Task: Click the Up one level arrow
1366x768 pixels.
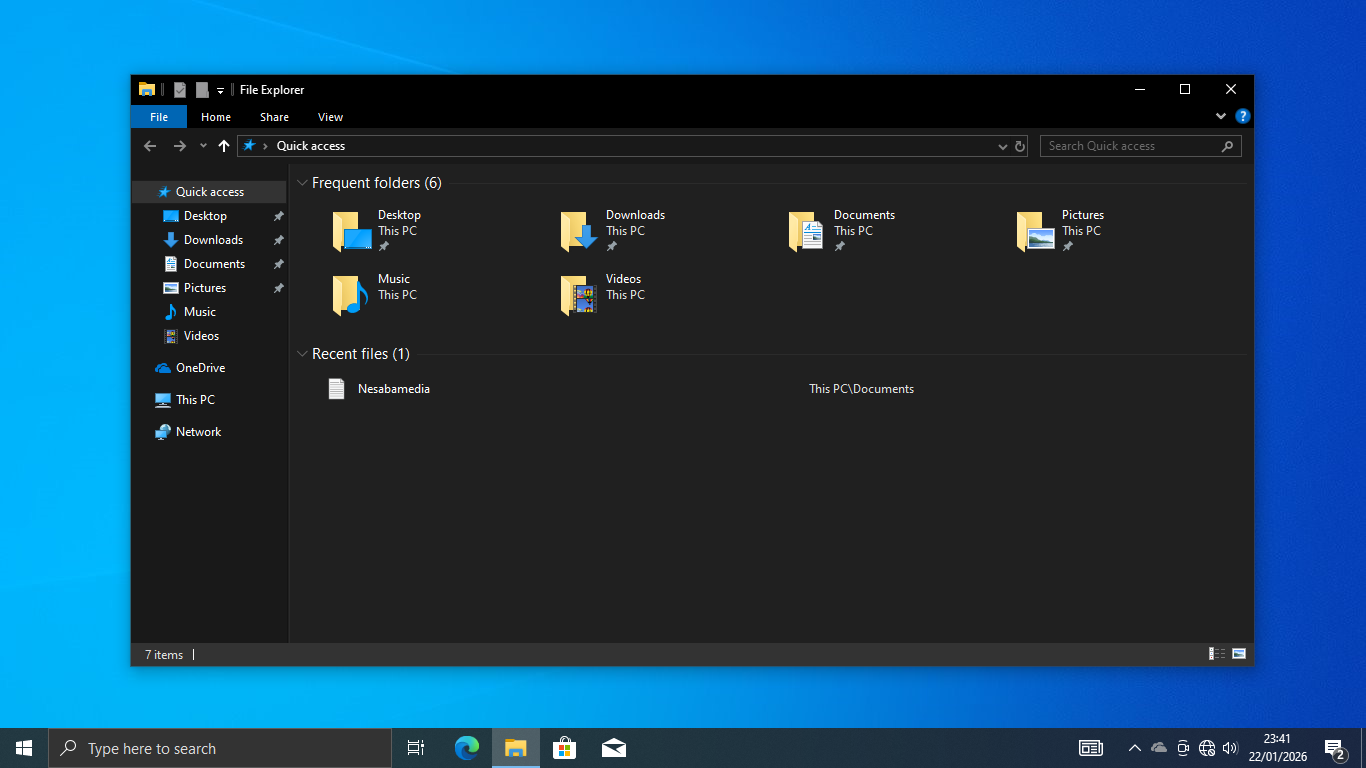Action: pos(223,146)
